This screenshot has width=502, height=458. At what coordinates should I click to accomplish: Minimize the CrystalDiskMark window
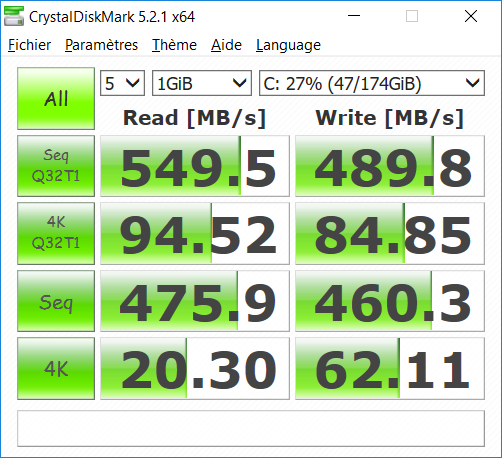point(354,16)
